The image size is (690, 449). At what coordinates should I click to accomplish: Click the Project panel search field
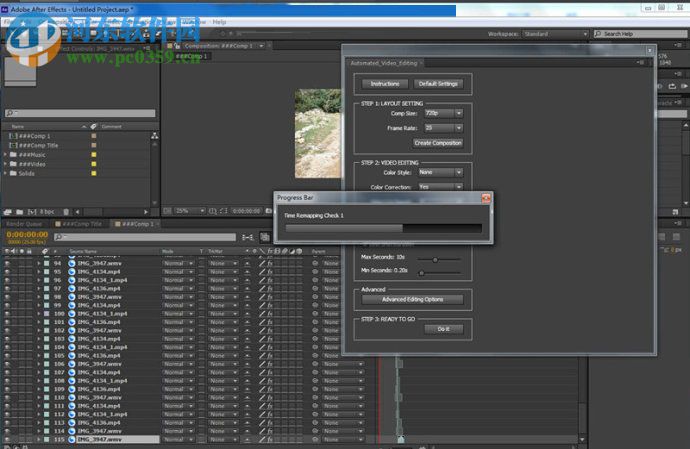[81, 113]
